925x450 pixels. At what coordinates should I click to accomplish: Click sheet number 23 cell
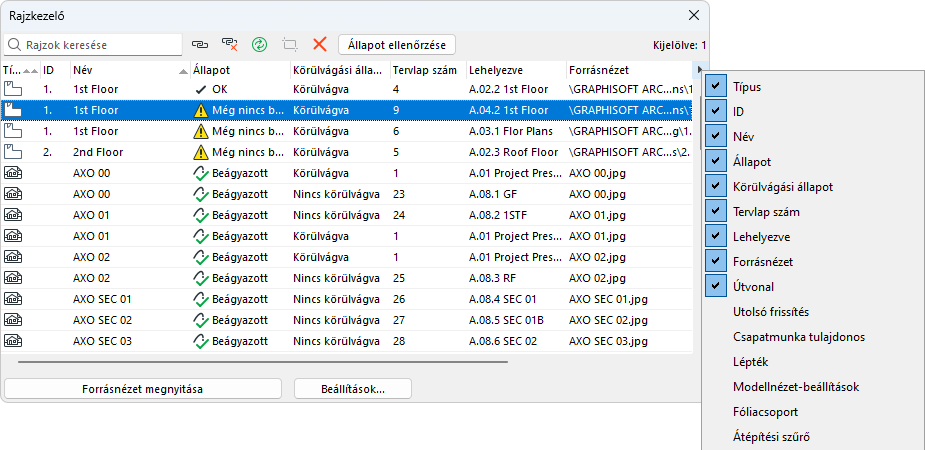[398, 194]
